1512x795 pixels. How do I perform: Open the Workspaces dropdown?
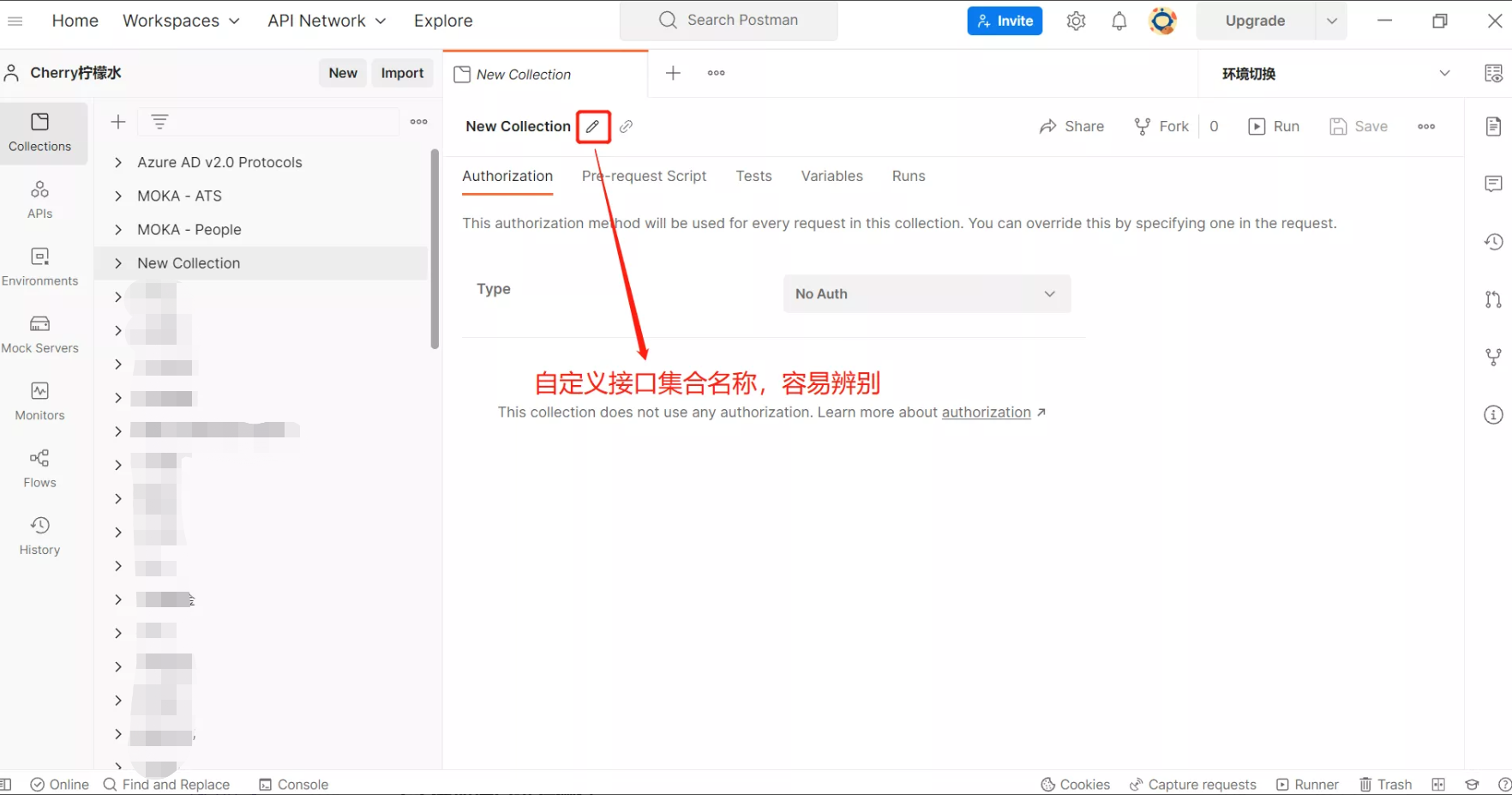pyautogui.click(x=181, y=21)
